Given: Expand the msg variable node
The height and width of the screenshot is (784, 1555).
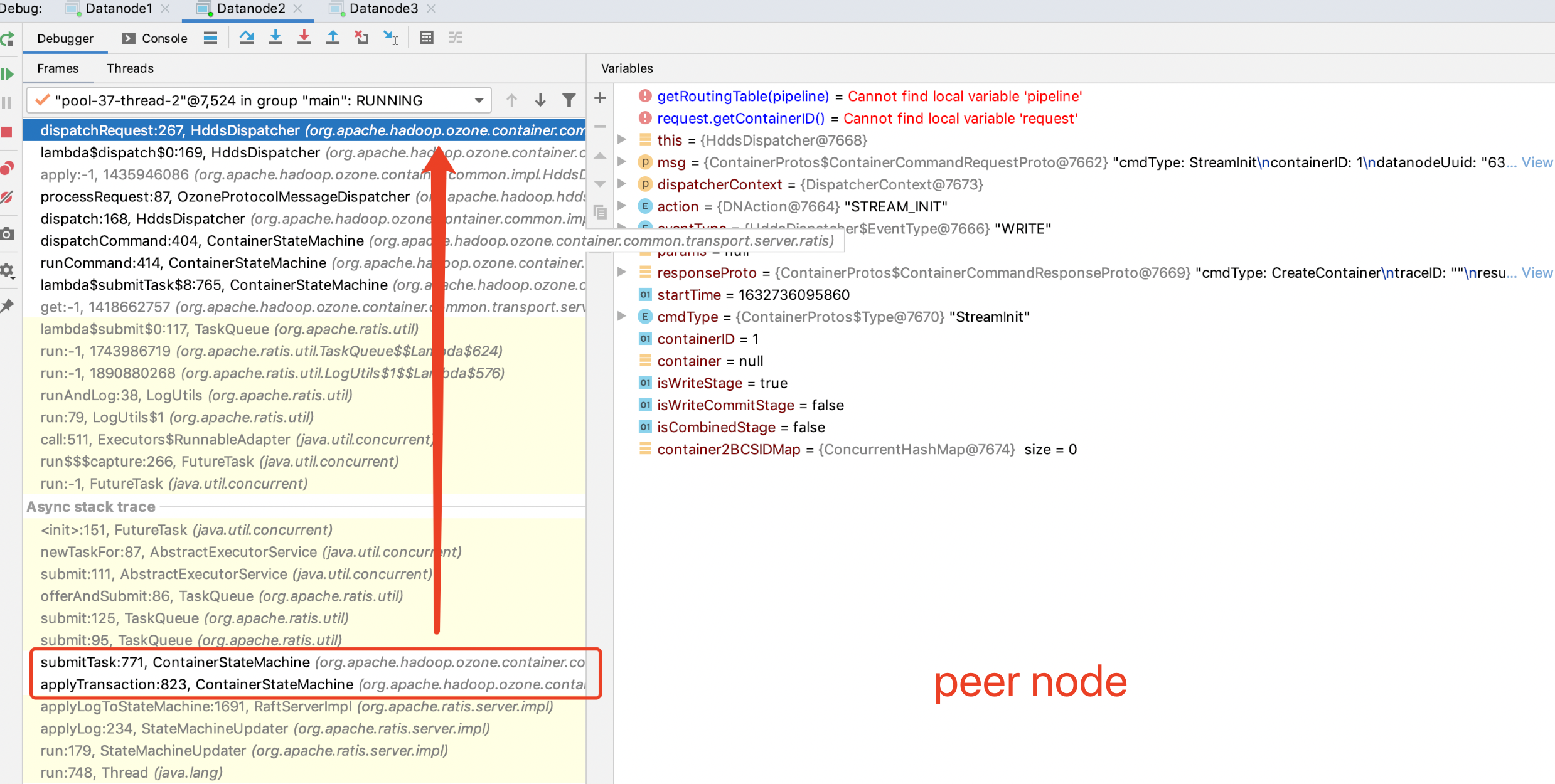Looking at the screenshot, I should [x=622, y=162].
